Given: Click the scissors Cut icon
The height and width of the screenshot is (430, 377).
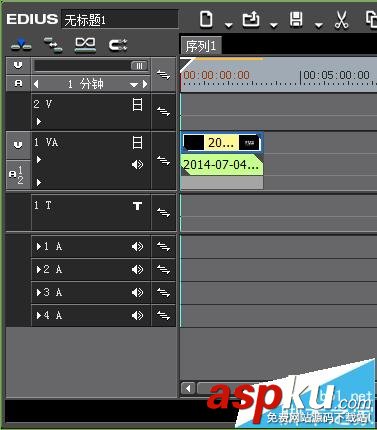Looking at the screenshot, I should tap(341, 19).
